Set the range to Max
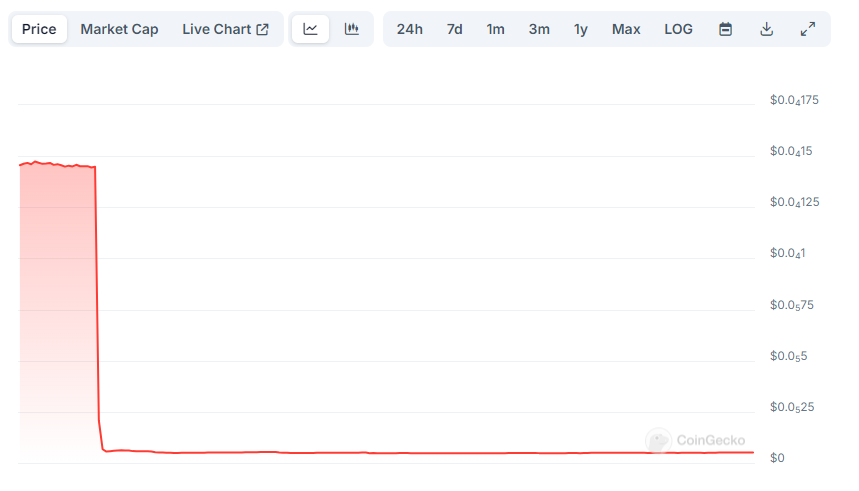Screen dimensions: 859x491 (626, 29)
